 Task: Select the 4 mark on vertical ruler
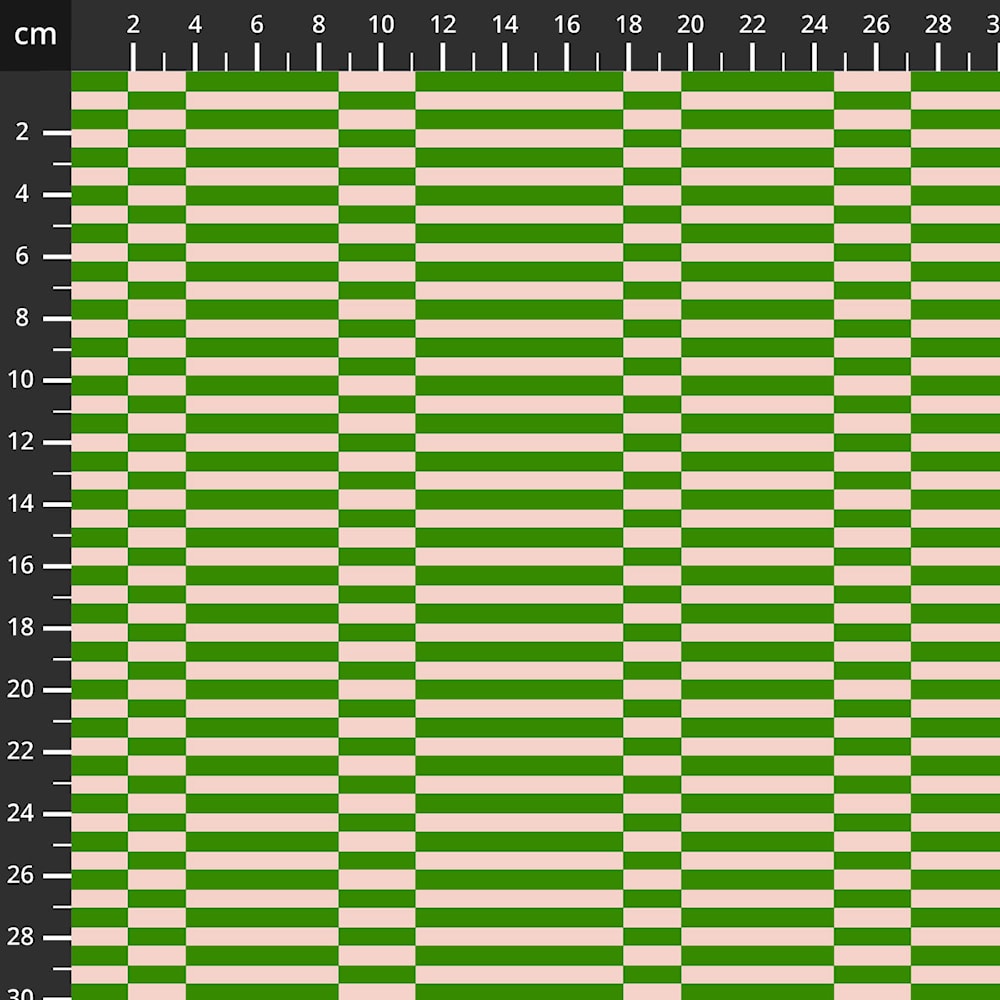coord(23,194)
